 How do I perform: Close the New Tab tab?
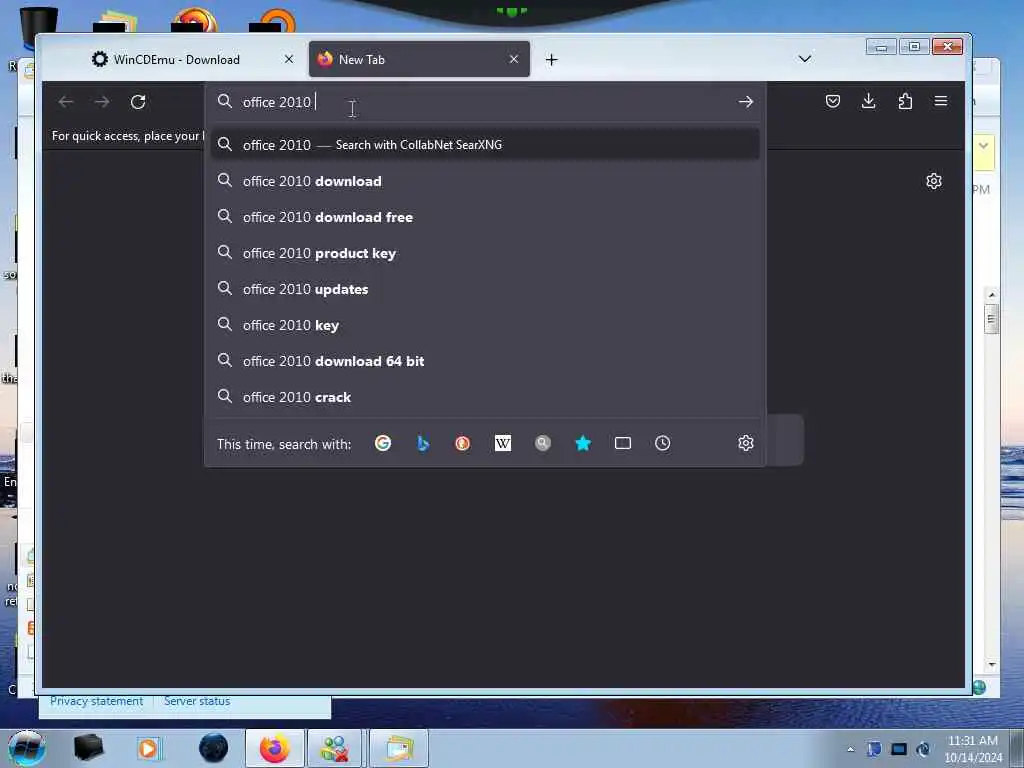pos(514,59)
